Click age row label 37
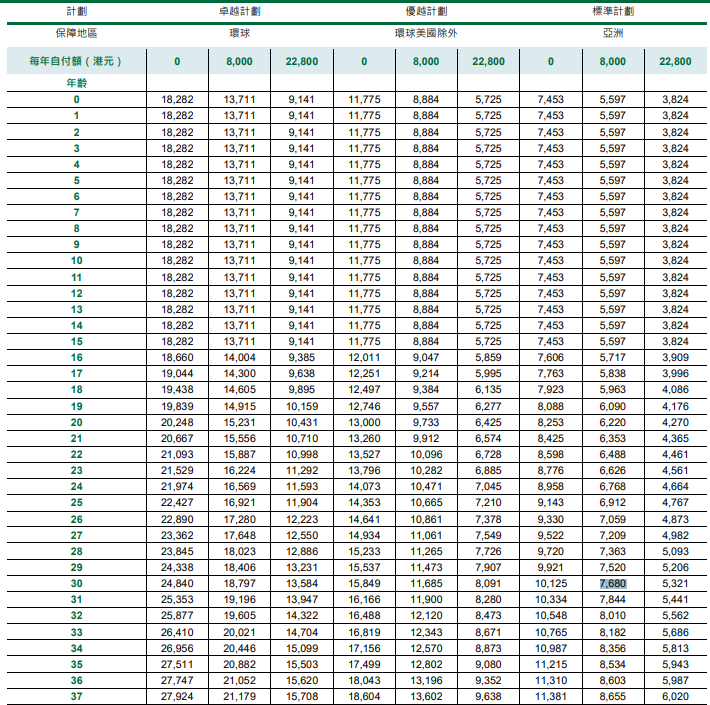 [77, 696]
